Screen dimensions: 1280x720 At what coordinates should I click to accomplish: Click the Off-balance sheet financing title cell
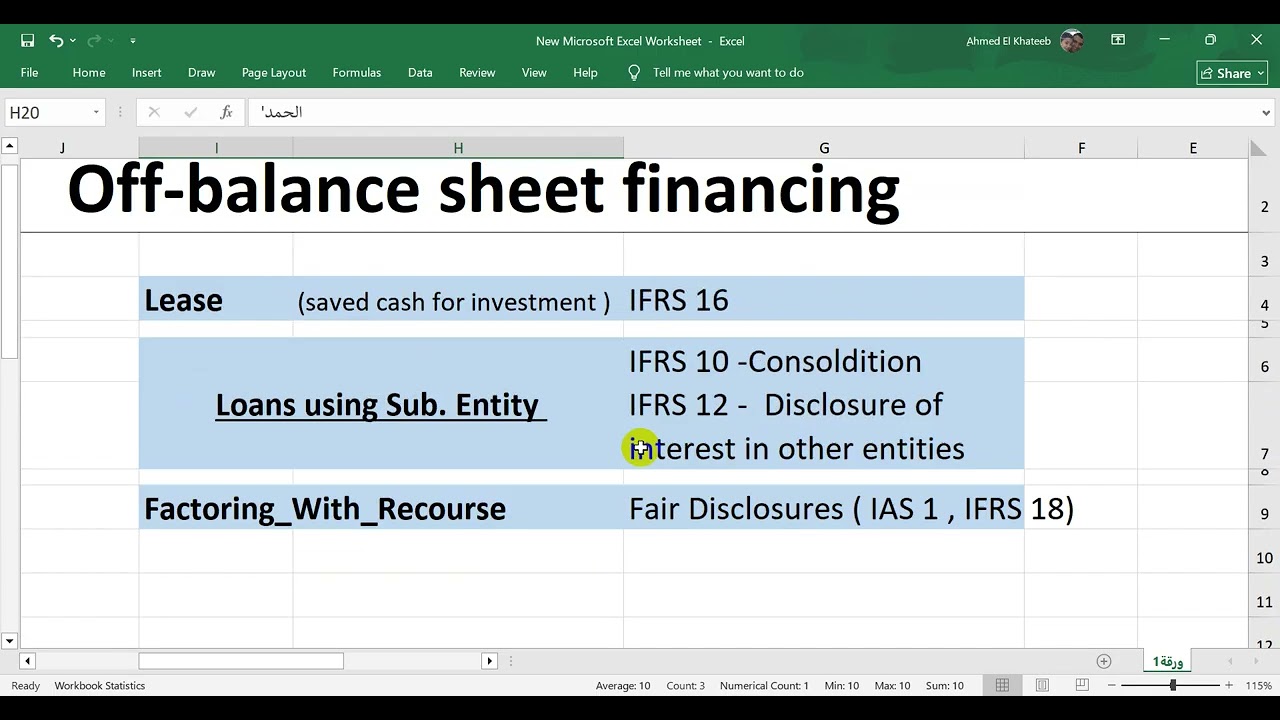click(x=484, y=190)
